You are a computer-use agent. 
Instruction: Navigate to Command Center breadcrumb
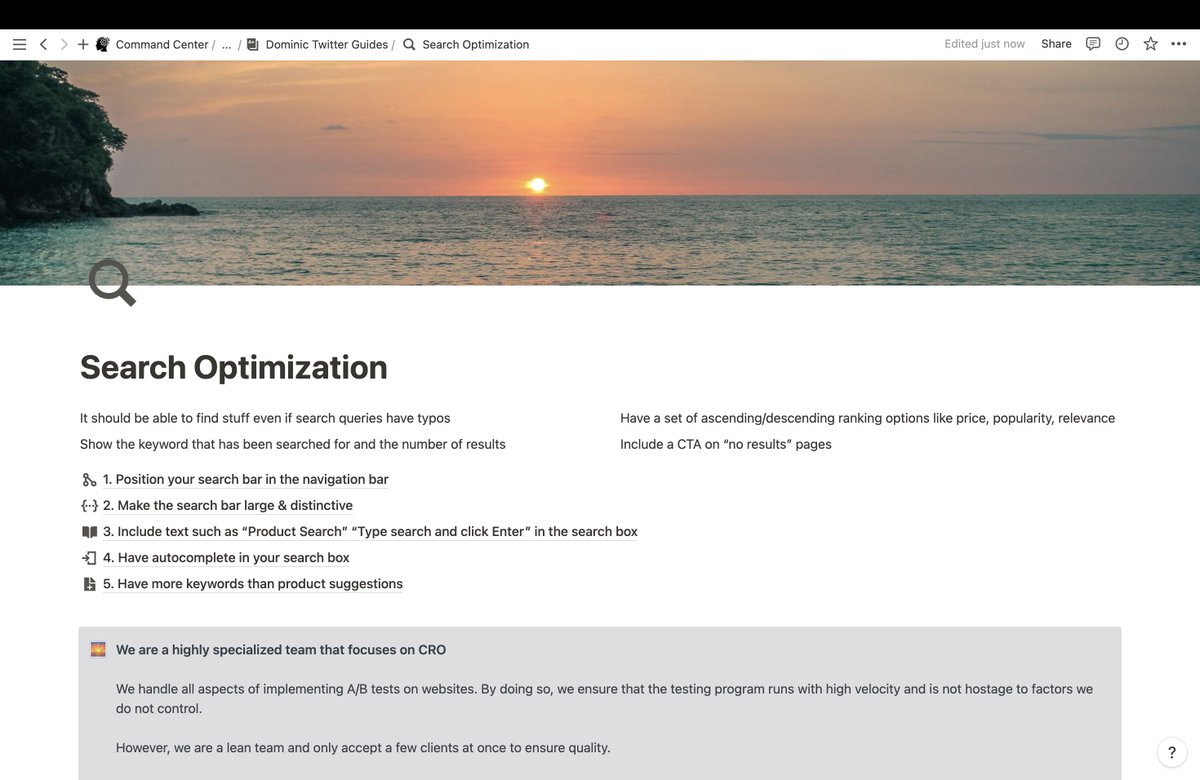click(x=161, y=44)
